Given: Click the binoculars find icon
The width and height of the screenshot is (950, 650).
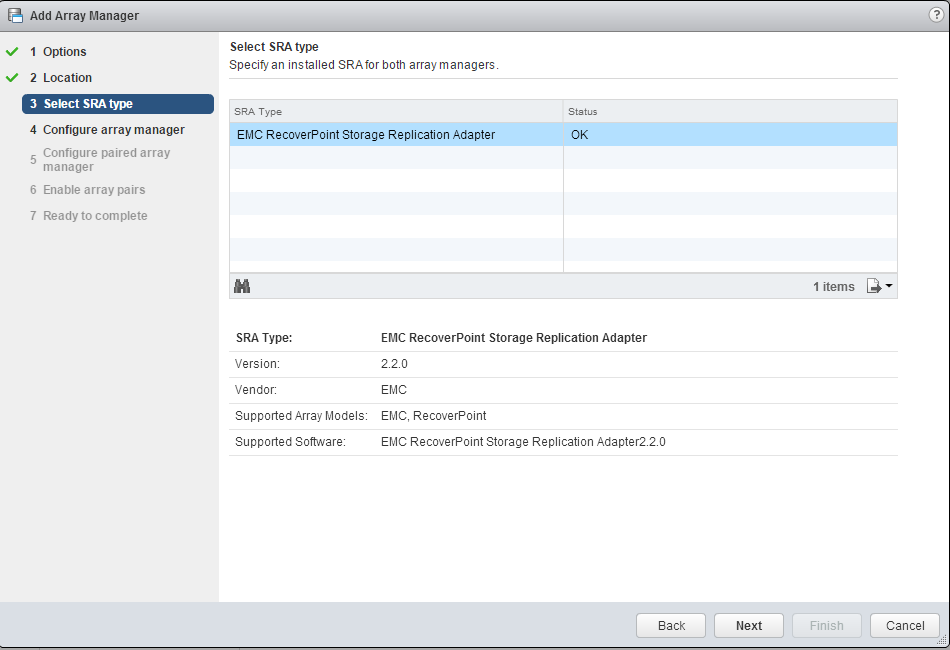Looking at the screenshot, I should pyautogui.click(x=242, y=286).
